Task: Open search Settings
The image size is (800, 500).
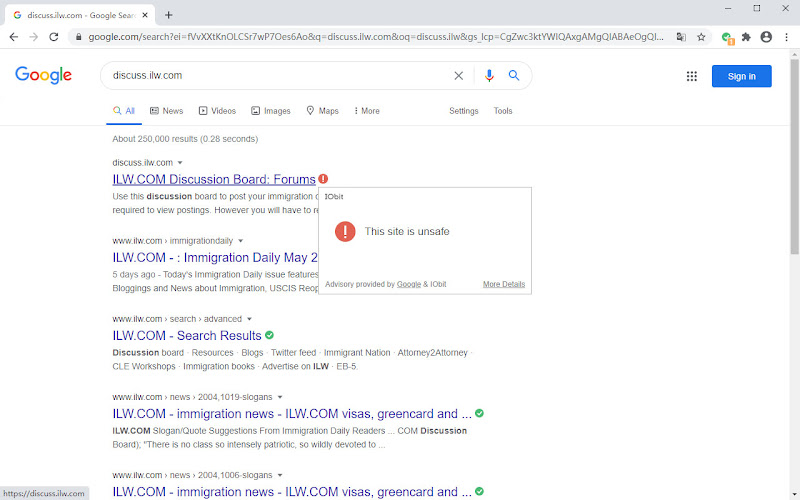Action: click(x=463, y=111)
